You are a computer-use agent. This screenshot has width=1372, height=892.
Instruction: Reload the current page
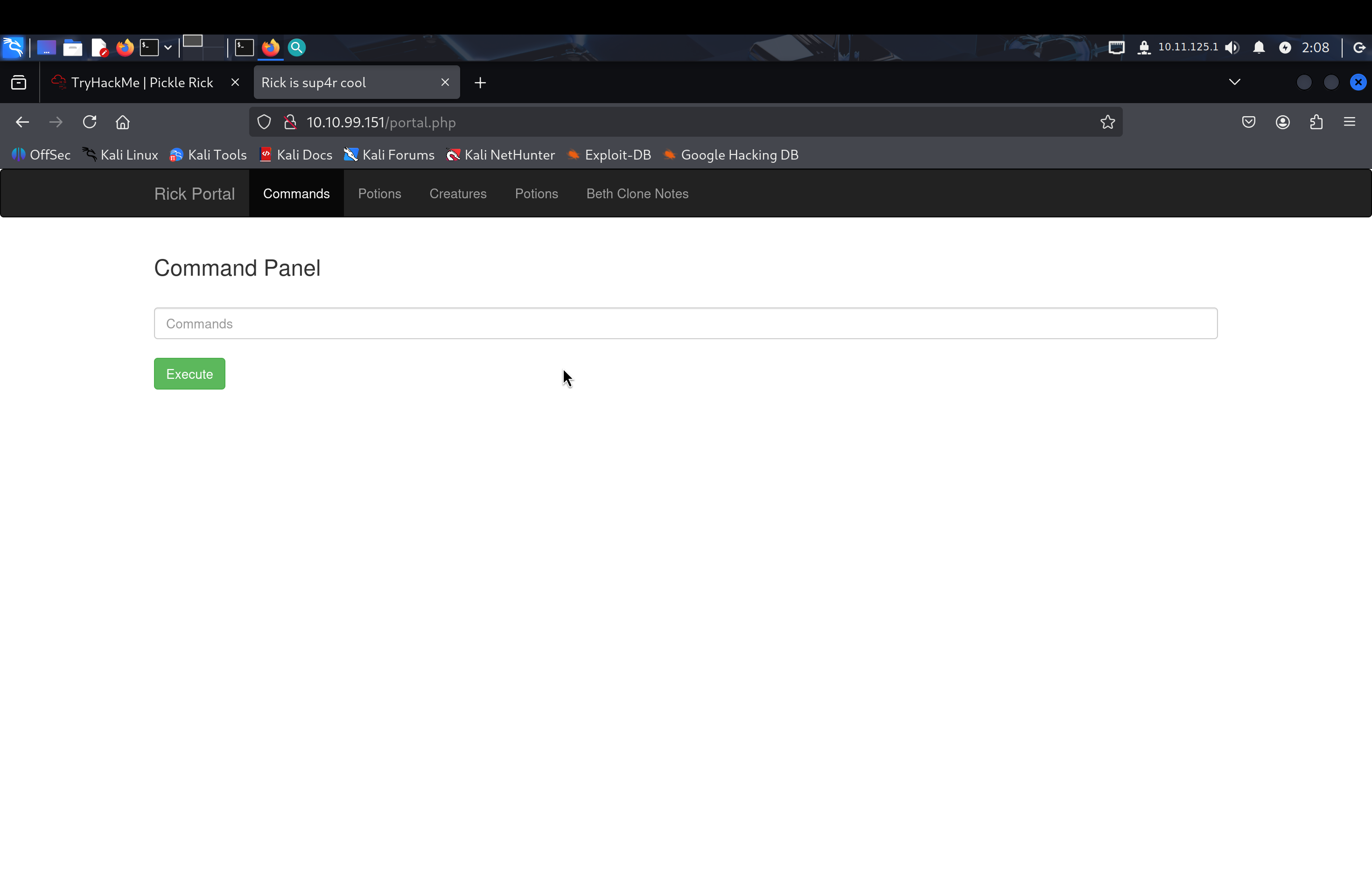(89, 122)
